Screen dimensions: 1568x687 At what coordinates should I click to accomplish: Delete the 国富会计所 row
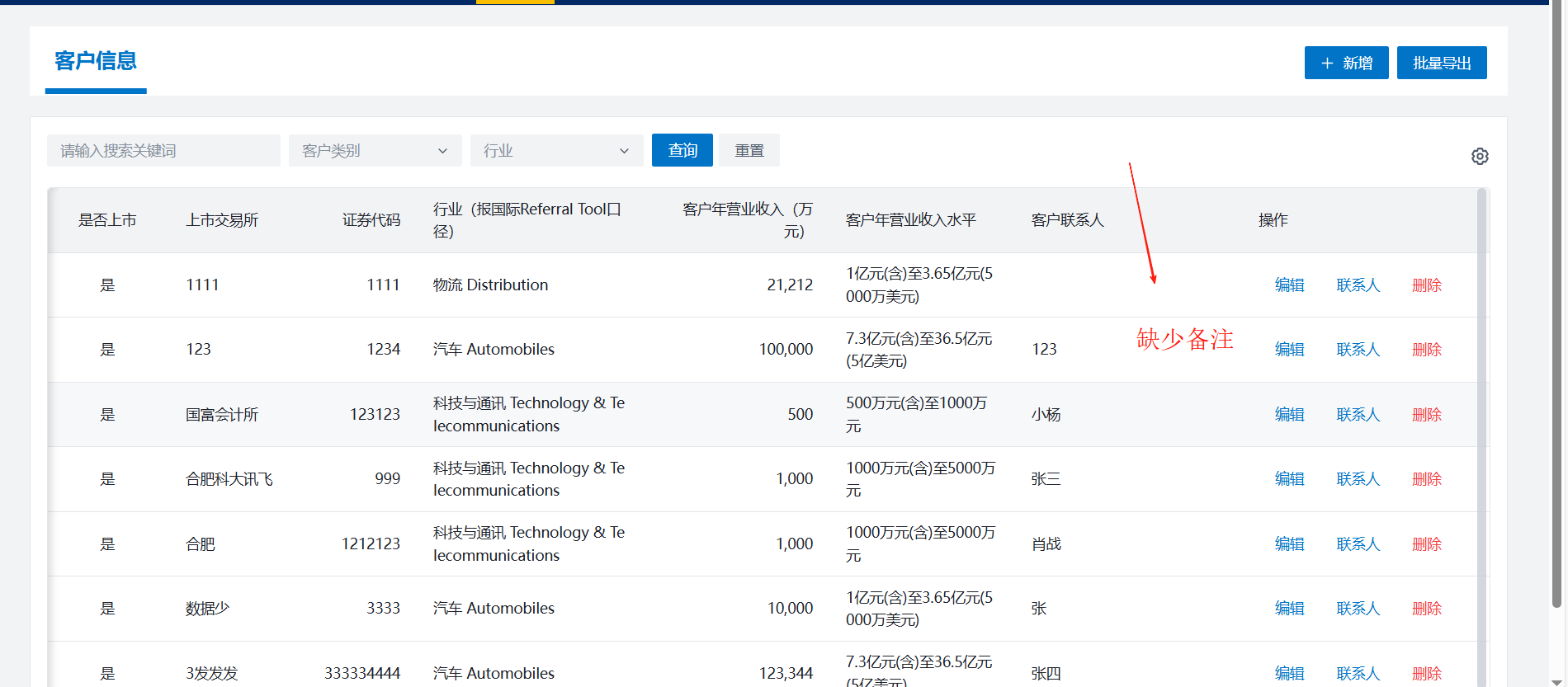pos(1426,415)
